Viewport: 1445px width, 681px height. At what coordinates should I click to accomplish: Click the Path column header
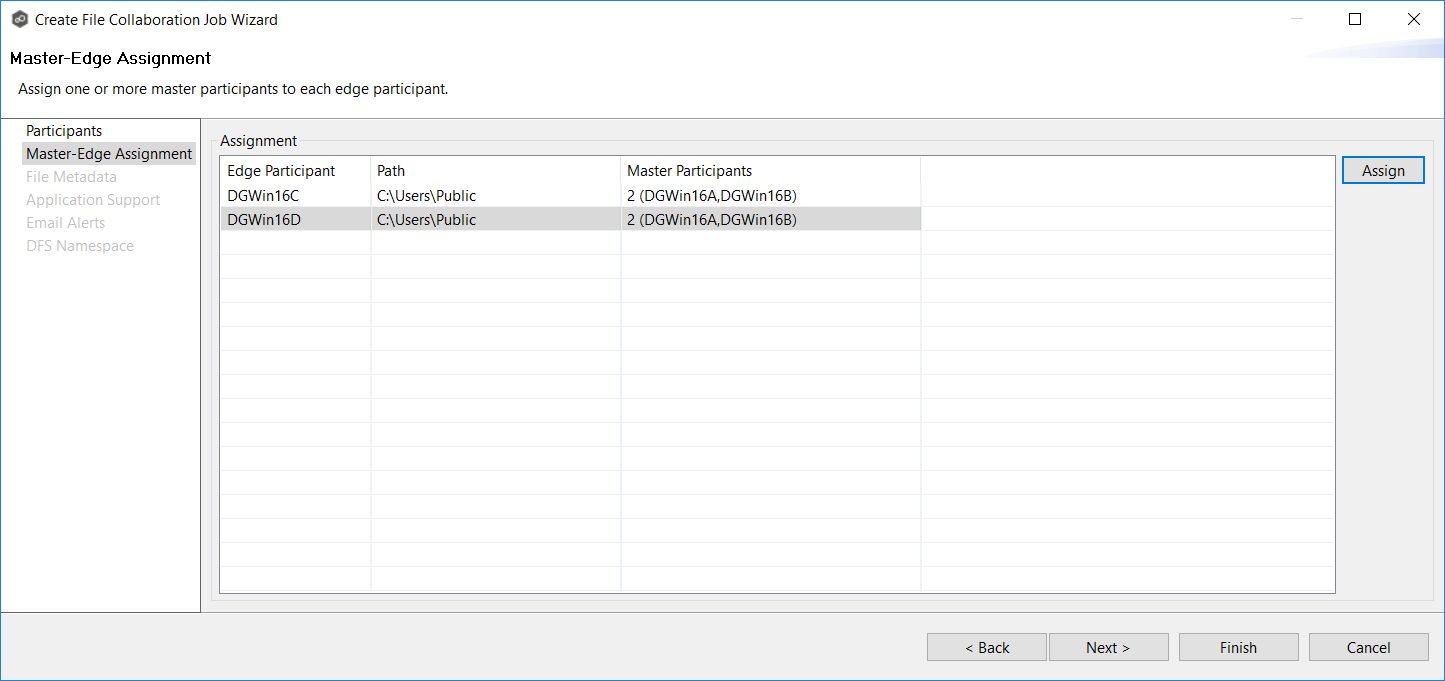tap(391, 171)
